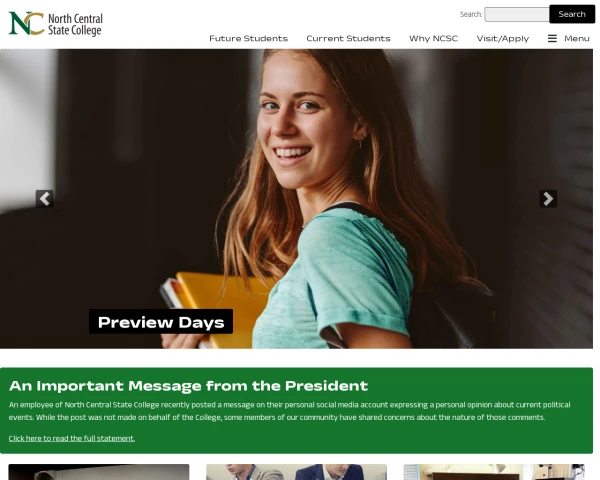Viewport: 600px width, 480px height.
Task: Open 'Click here to read the full statement'
Action: pyautogui.click(x=72, y=438)
